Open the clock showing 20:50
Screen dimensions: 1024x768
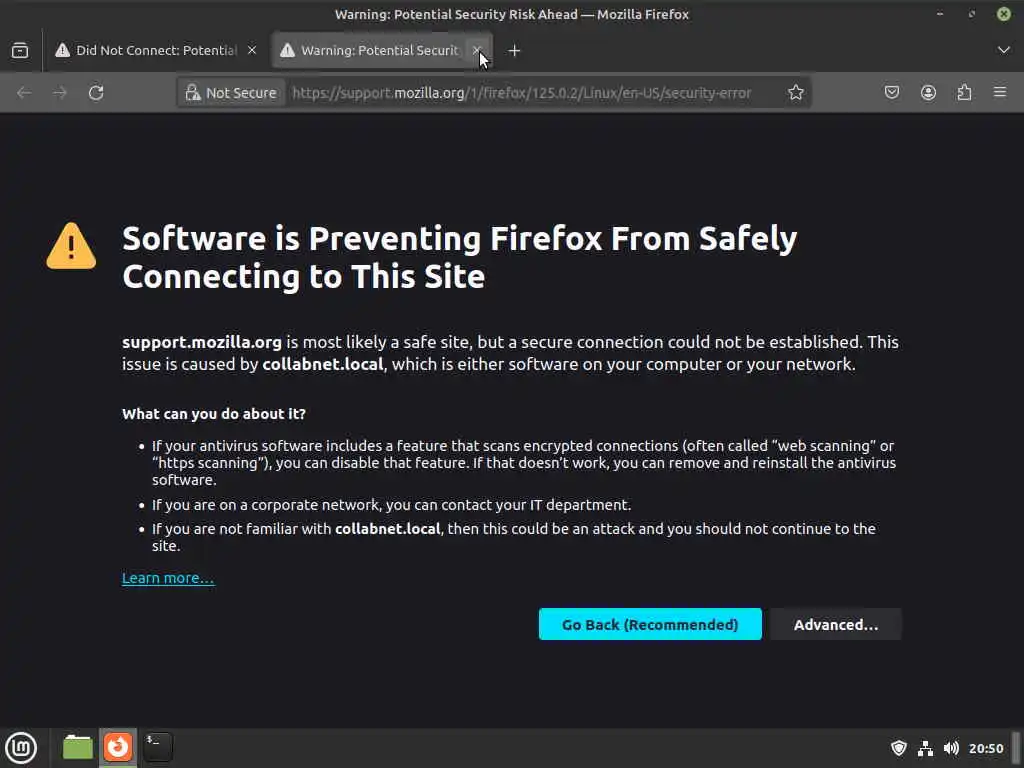(x=985, y=748)
